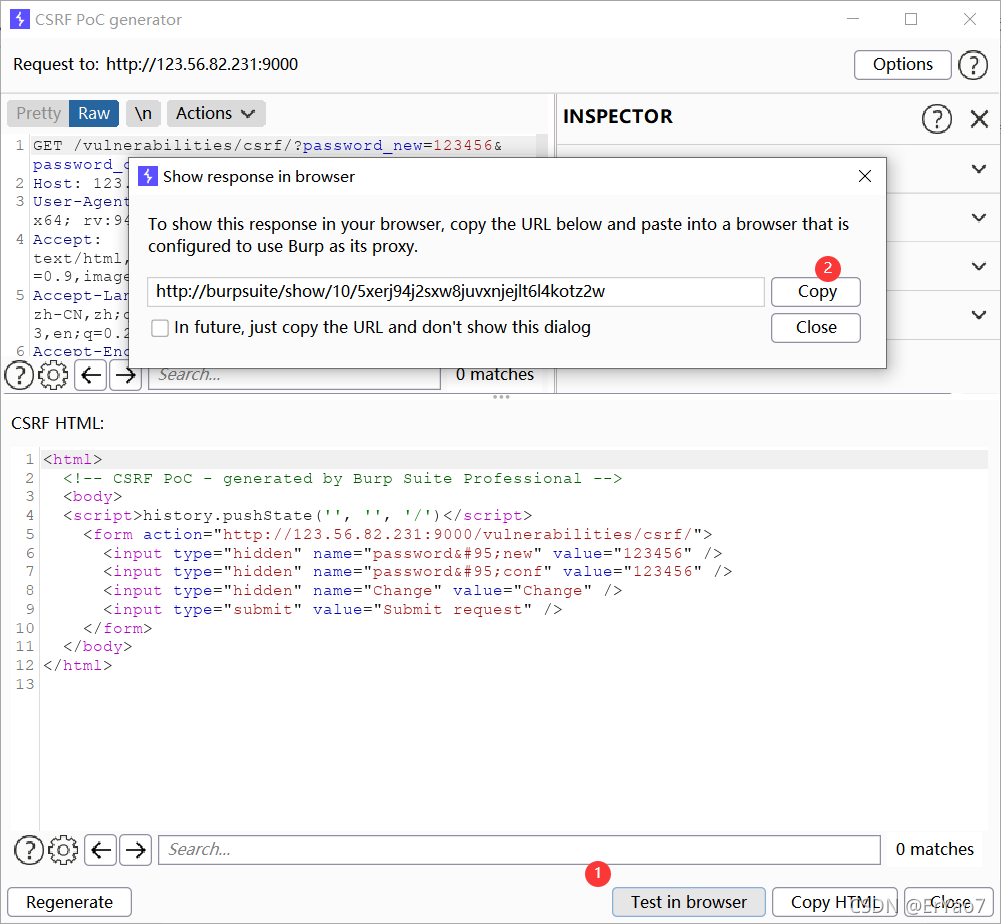Click the CSRF PoC comment line
Screen dimensions: 1001x924
click(x=342, y=479)
